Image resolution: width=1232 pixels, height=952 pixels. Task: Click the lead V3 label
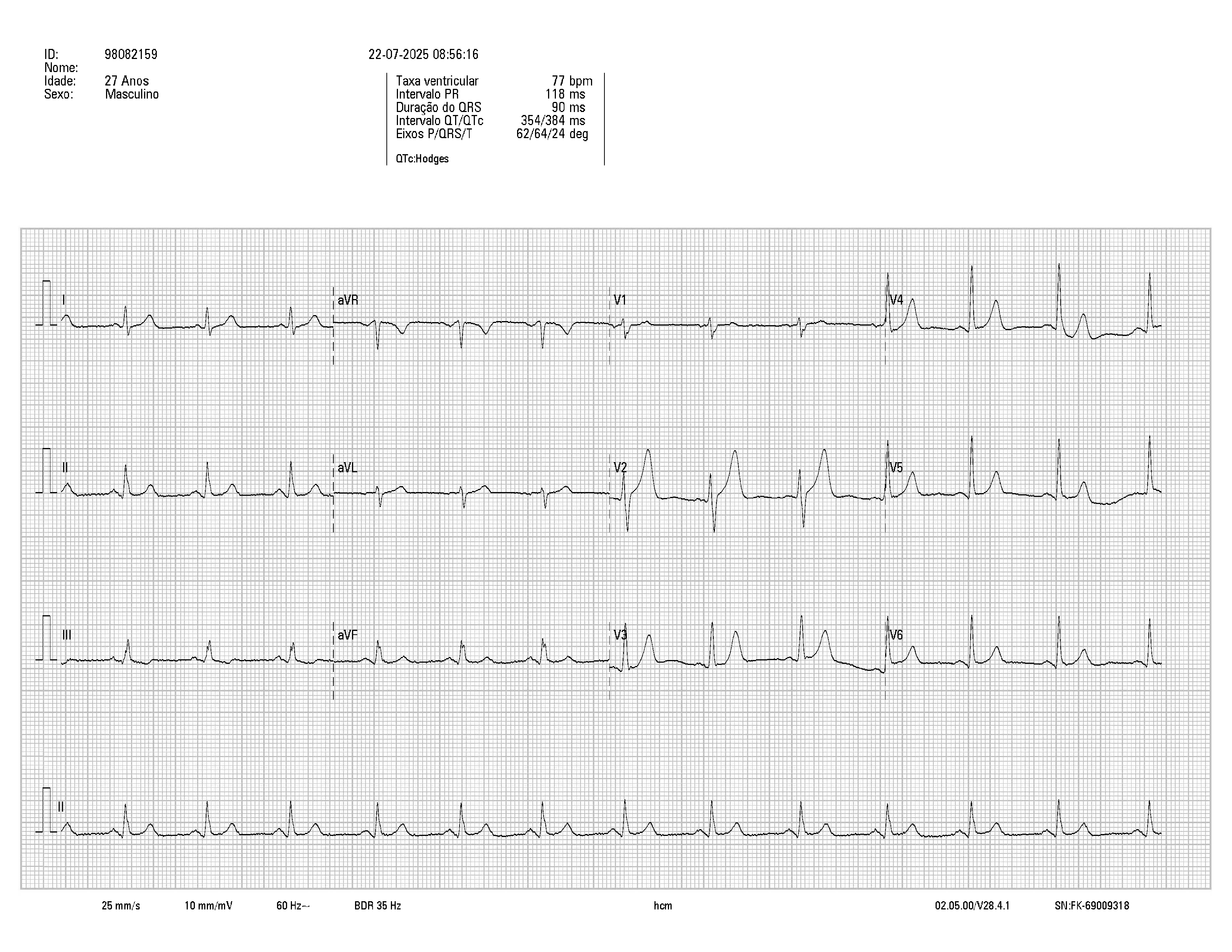tap(620, 635)
